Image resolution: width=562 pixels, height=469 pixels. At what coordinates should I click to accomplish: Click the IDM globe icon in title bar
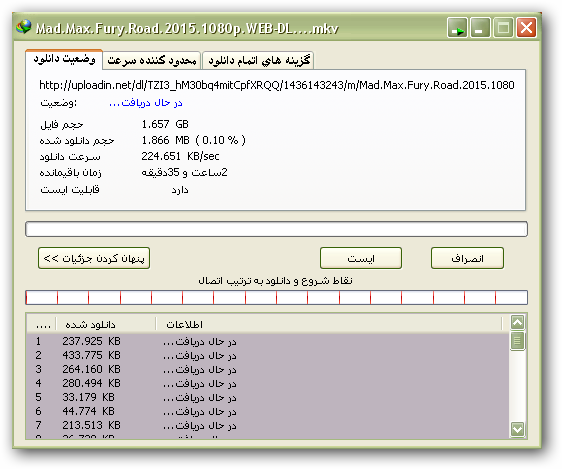pos(24,27)
